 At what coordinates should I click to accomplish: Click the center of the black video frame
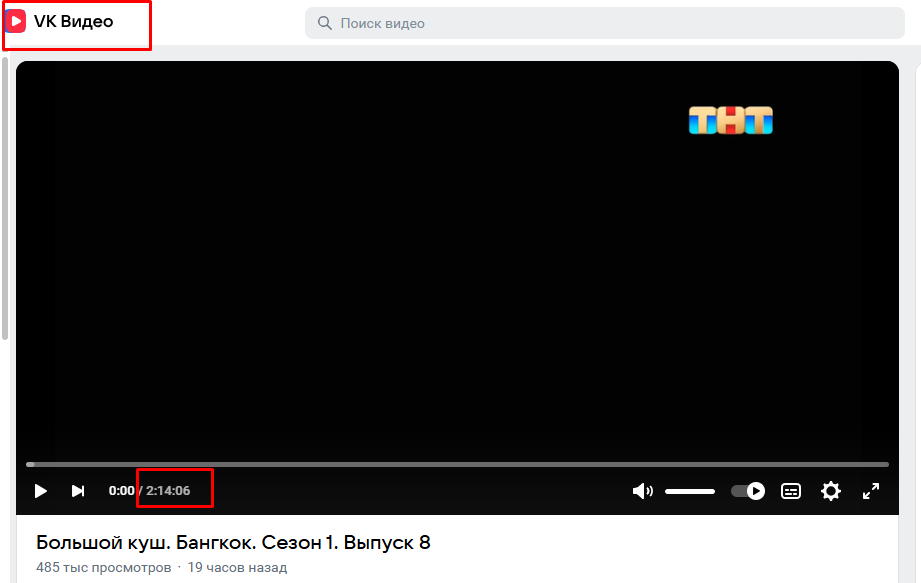[x=457, y=260]
